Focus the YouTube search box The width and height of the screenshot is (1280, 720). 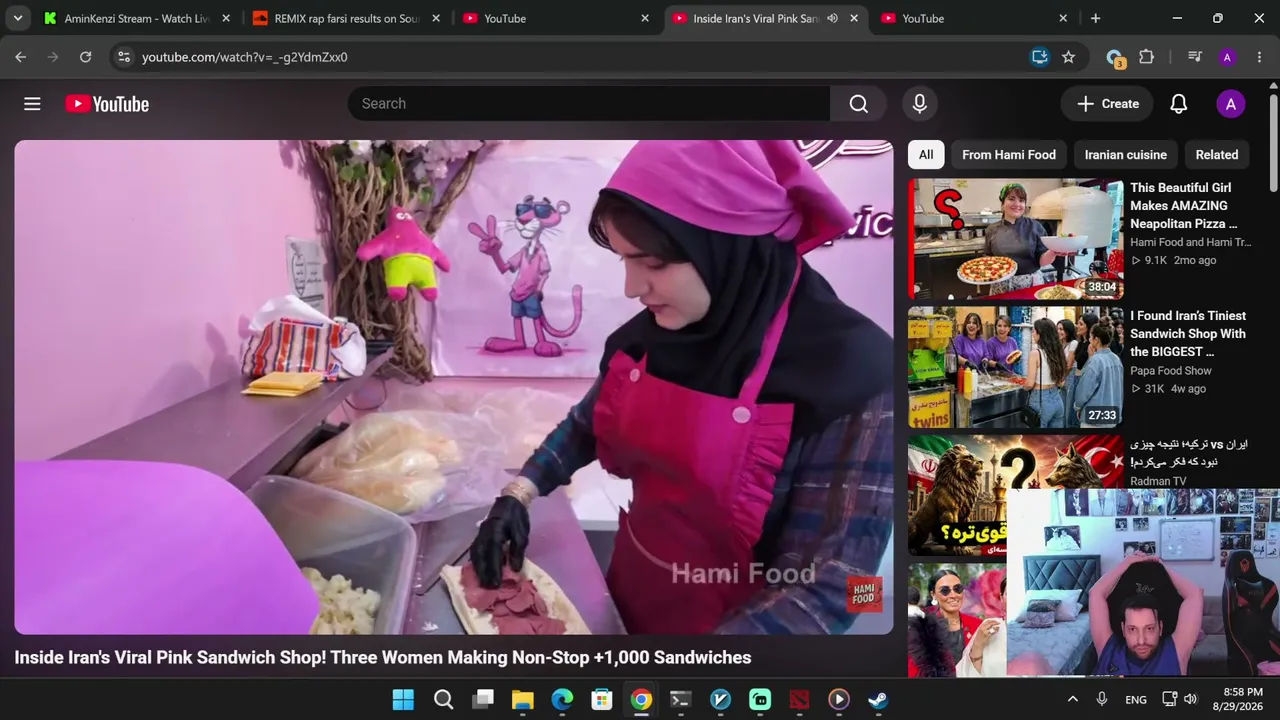[x=589, y=104]
